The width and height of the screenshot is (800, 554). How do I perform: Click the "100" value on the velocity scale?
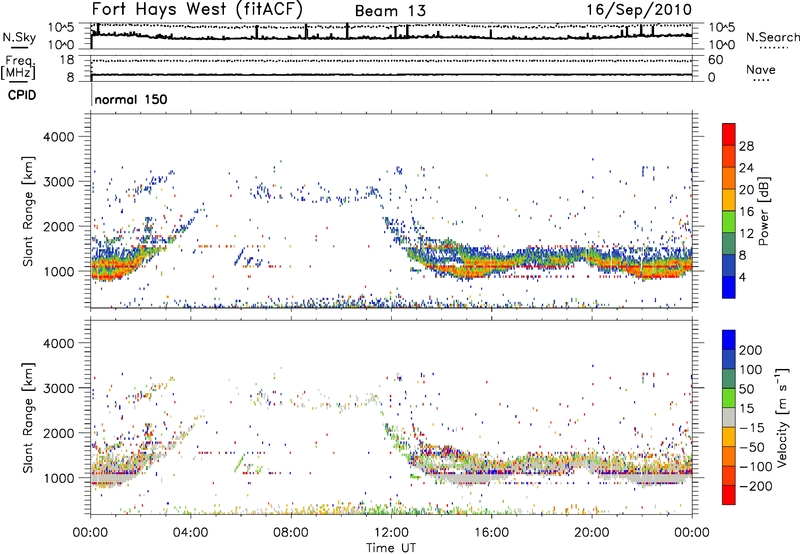[x=751, y=370]
